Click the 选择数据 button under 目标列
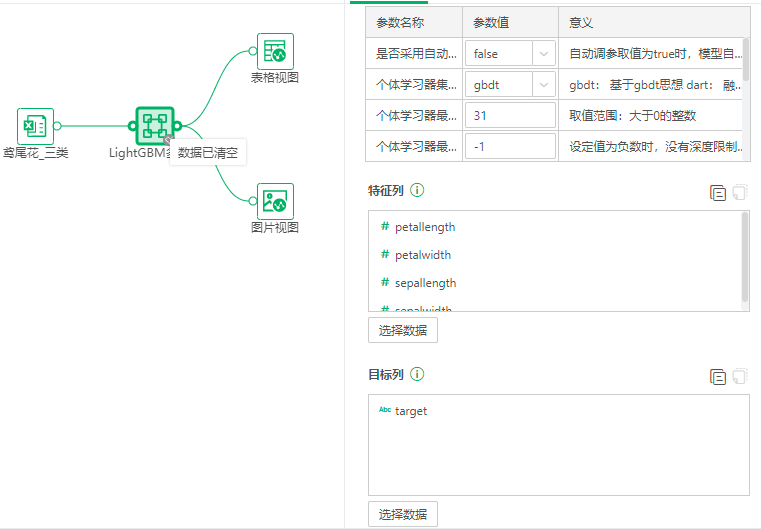 click(402, 514)
